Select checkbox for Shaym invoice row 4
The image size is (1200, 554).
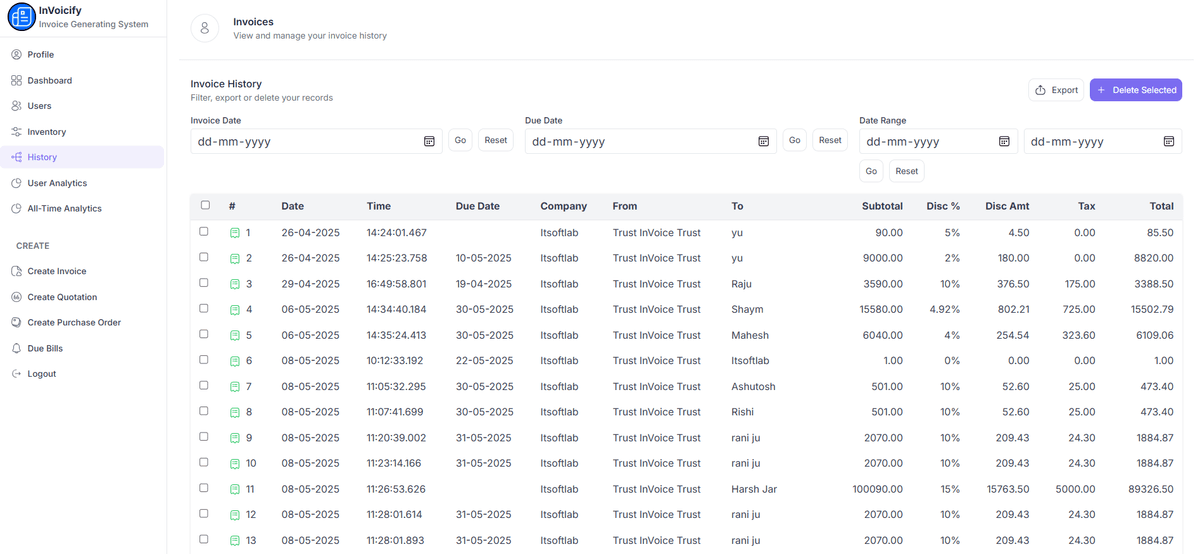(x=204, y=308)
